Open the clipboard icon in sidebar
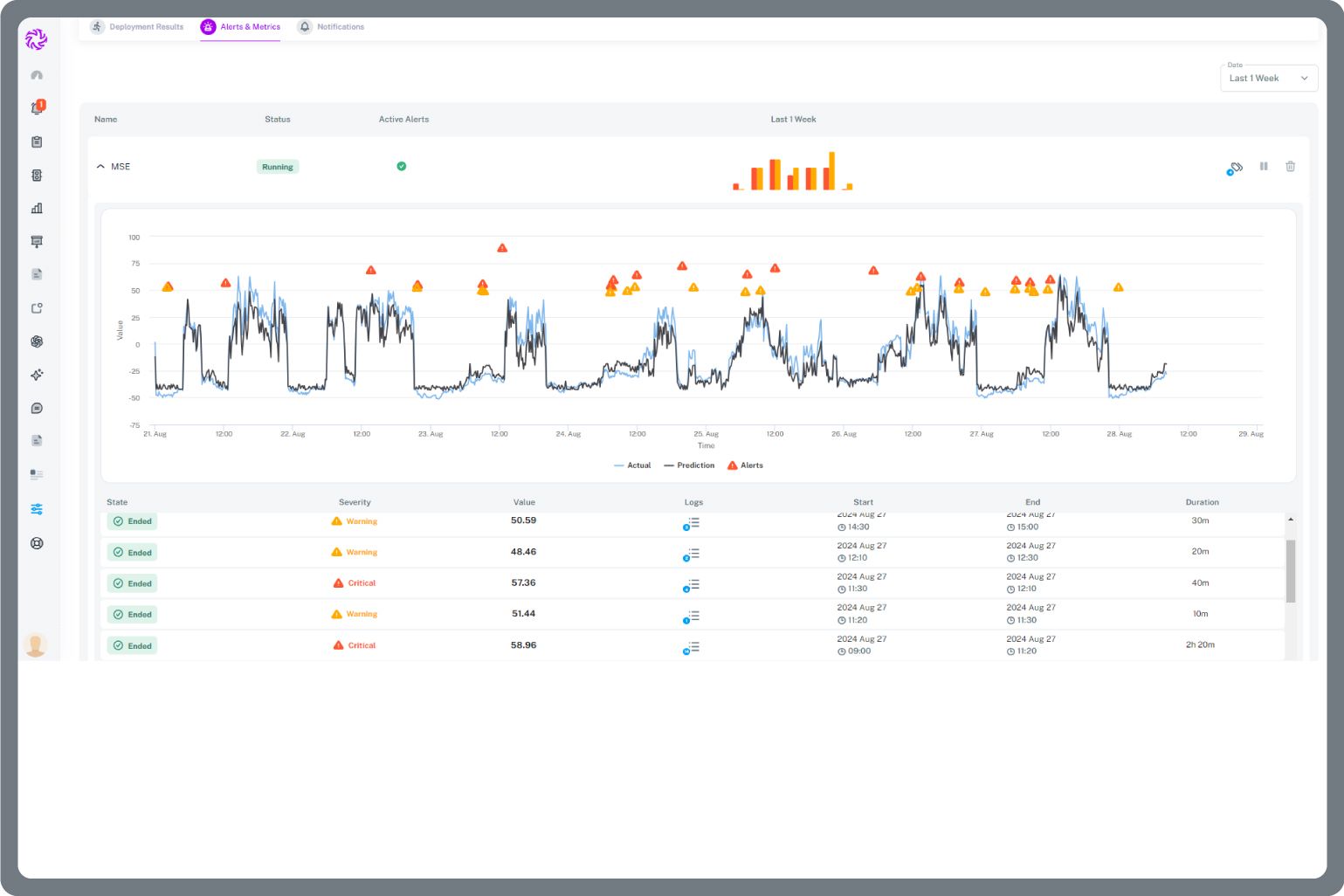 click(37, 141)
